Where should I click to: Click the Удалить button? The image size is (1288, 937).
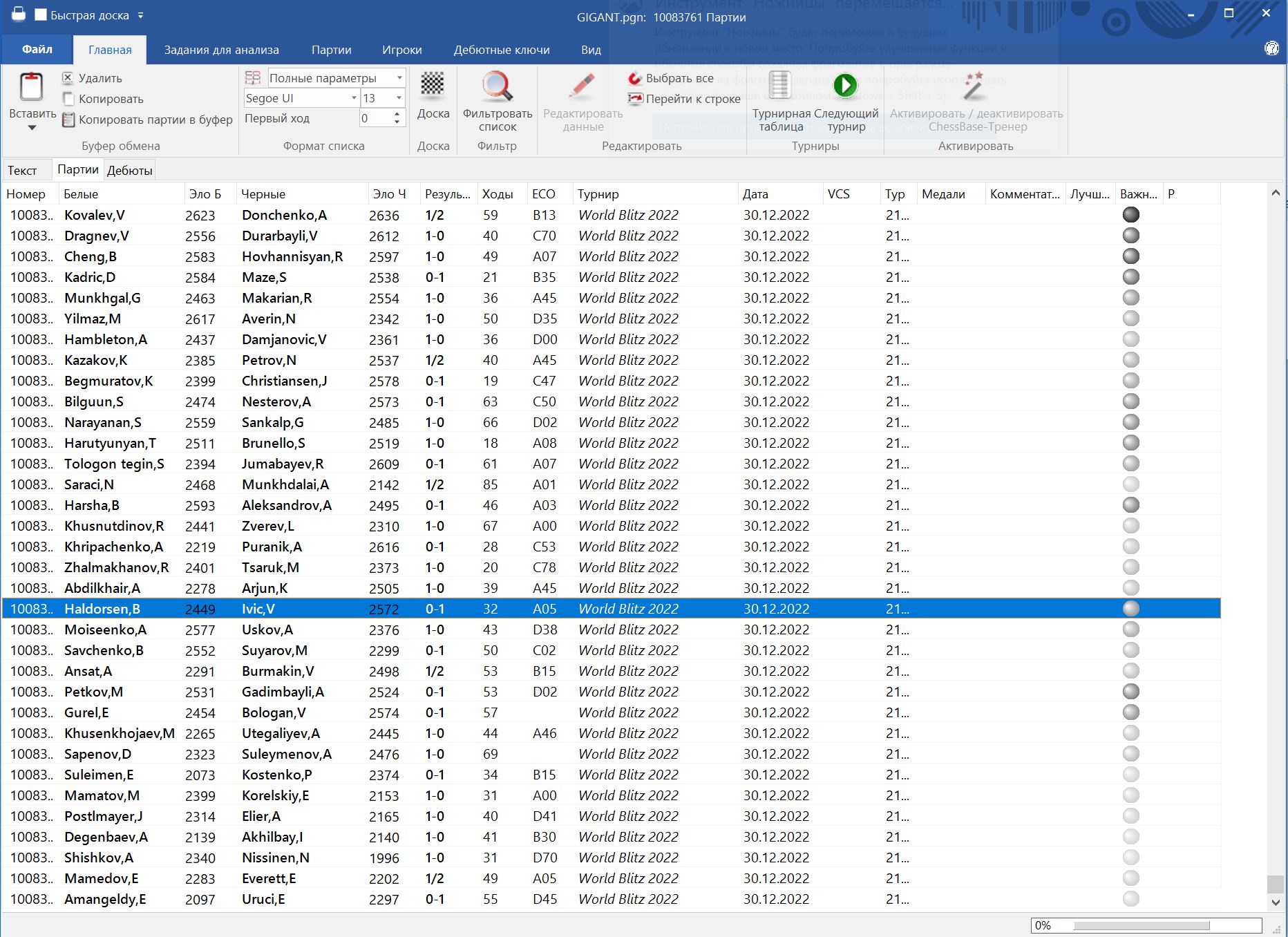[92, 78]
